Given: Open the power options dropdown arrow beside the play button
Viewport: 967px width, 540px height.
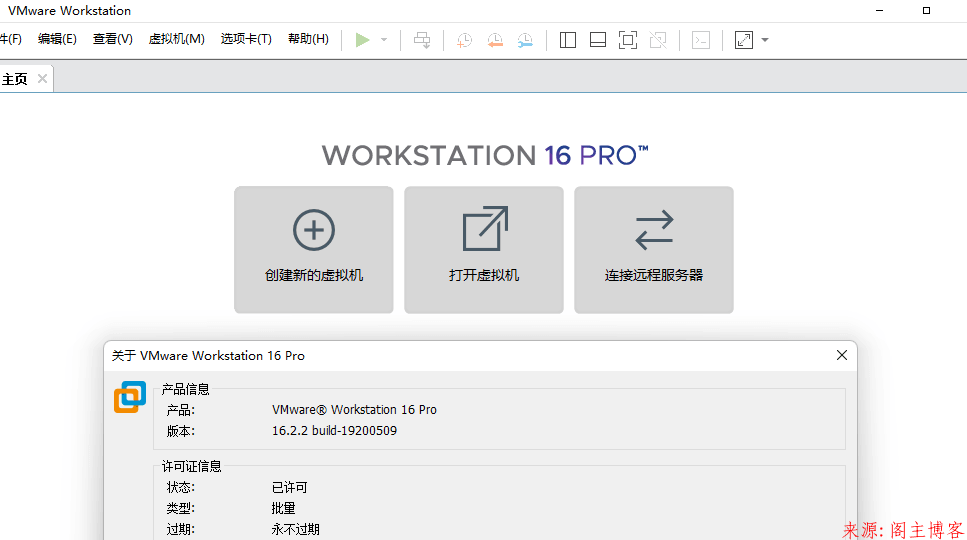Looking at the screenshot, I should click(384, 40).
